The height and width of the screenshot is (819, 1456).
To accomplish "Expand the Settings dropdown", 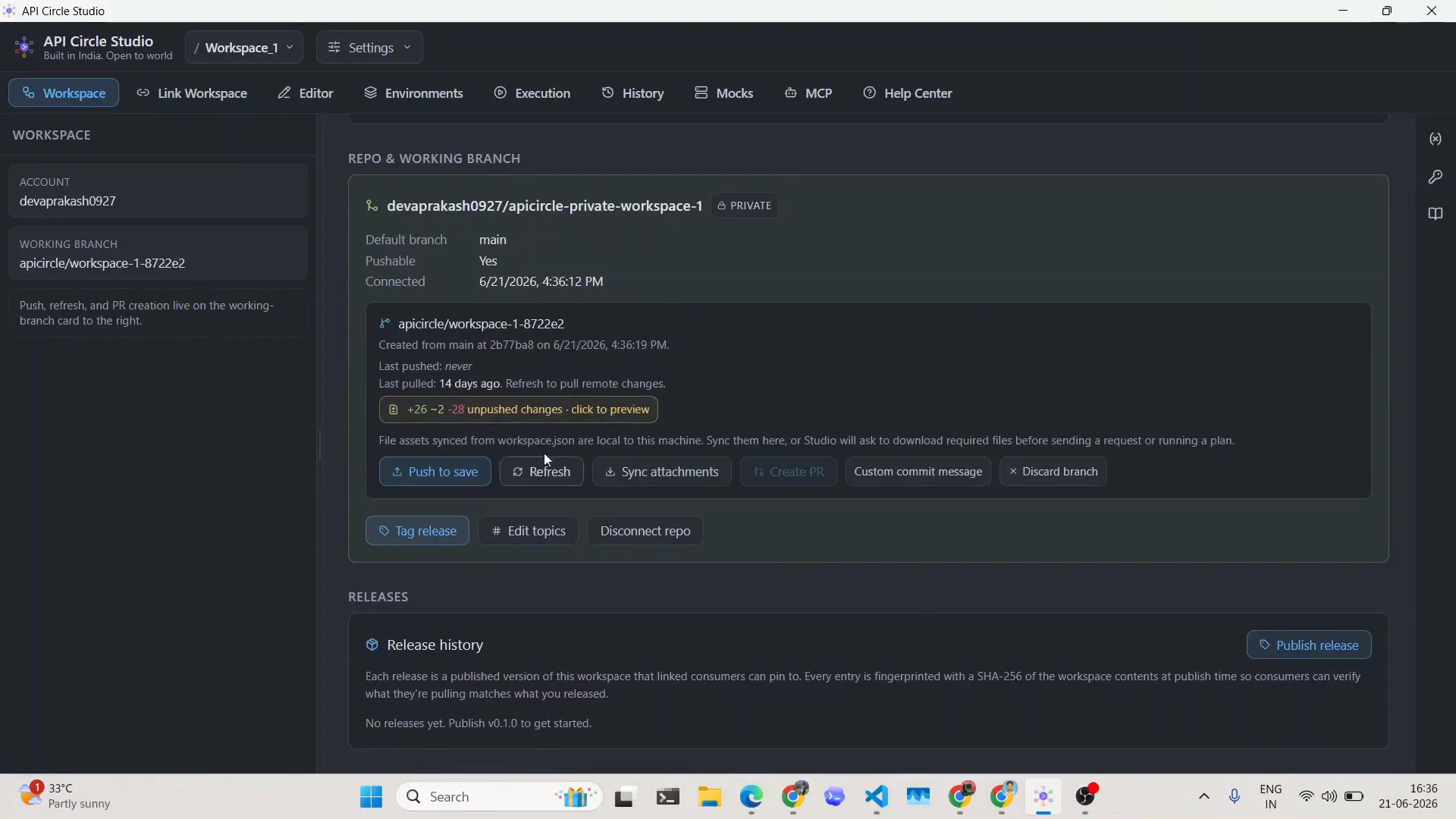I will point(370,47).
